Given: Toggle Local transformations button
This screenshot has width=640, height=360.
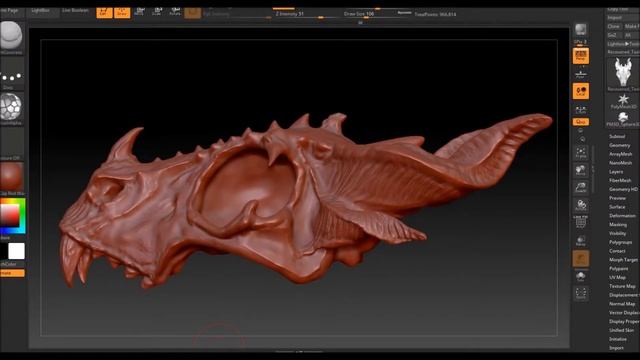Looking at the screenshot, I should point(580,91).
